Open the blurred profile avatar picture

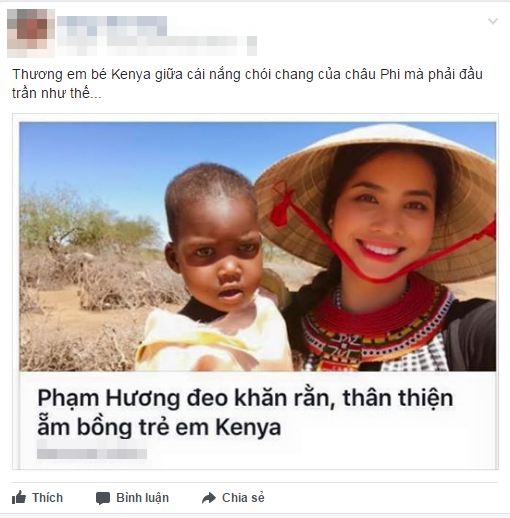pyautogui.click(x=31, y=33)
